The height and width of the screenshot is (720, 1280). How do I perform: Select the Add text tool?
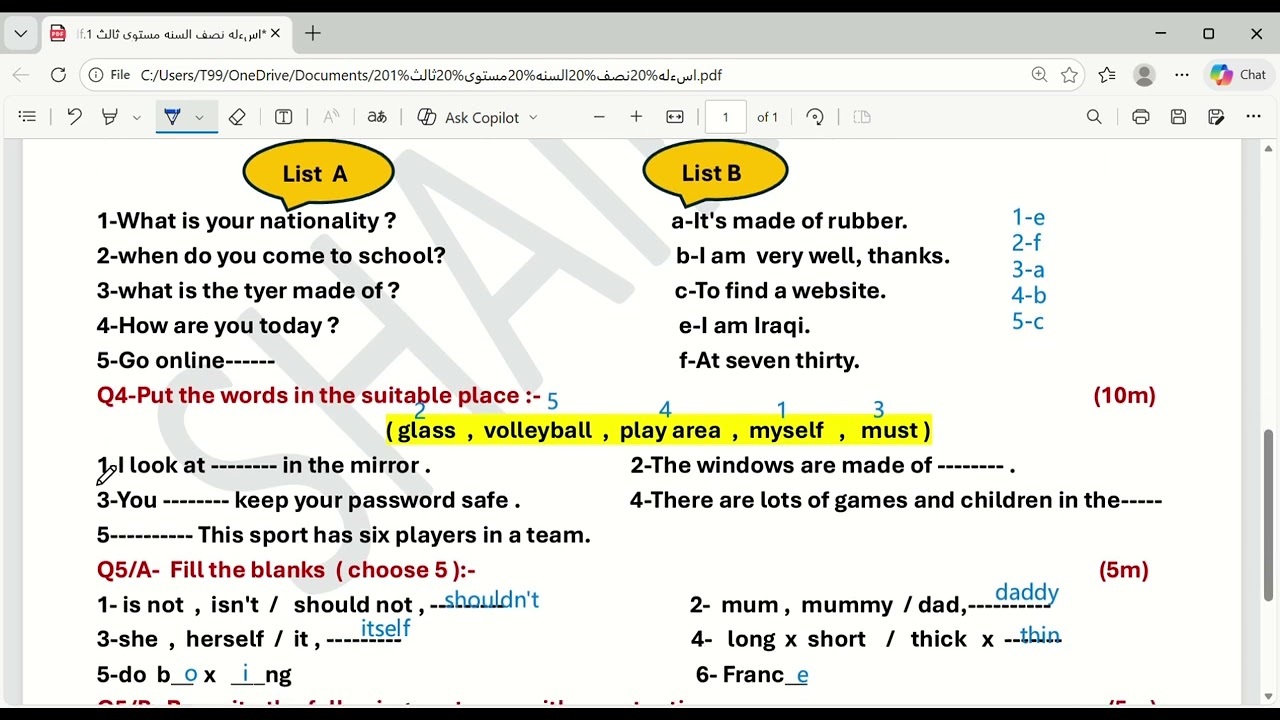(284, 117)
